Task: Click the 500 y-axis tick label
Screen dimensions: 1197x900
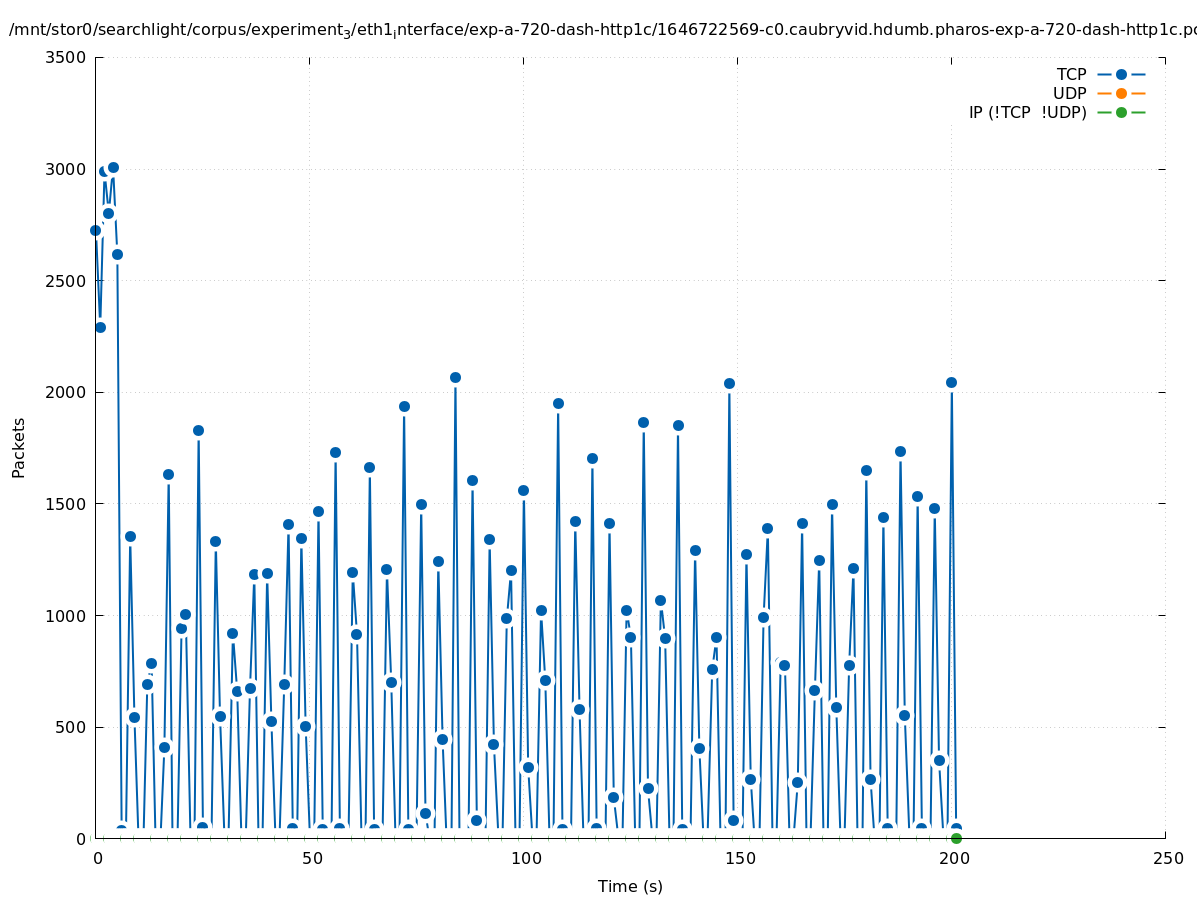Action: (x=70, y=727)
